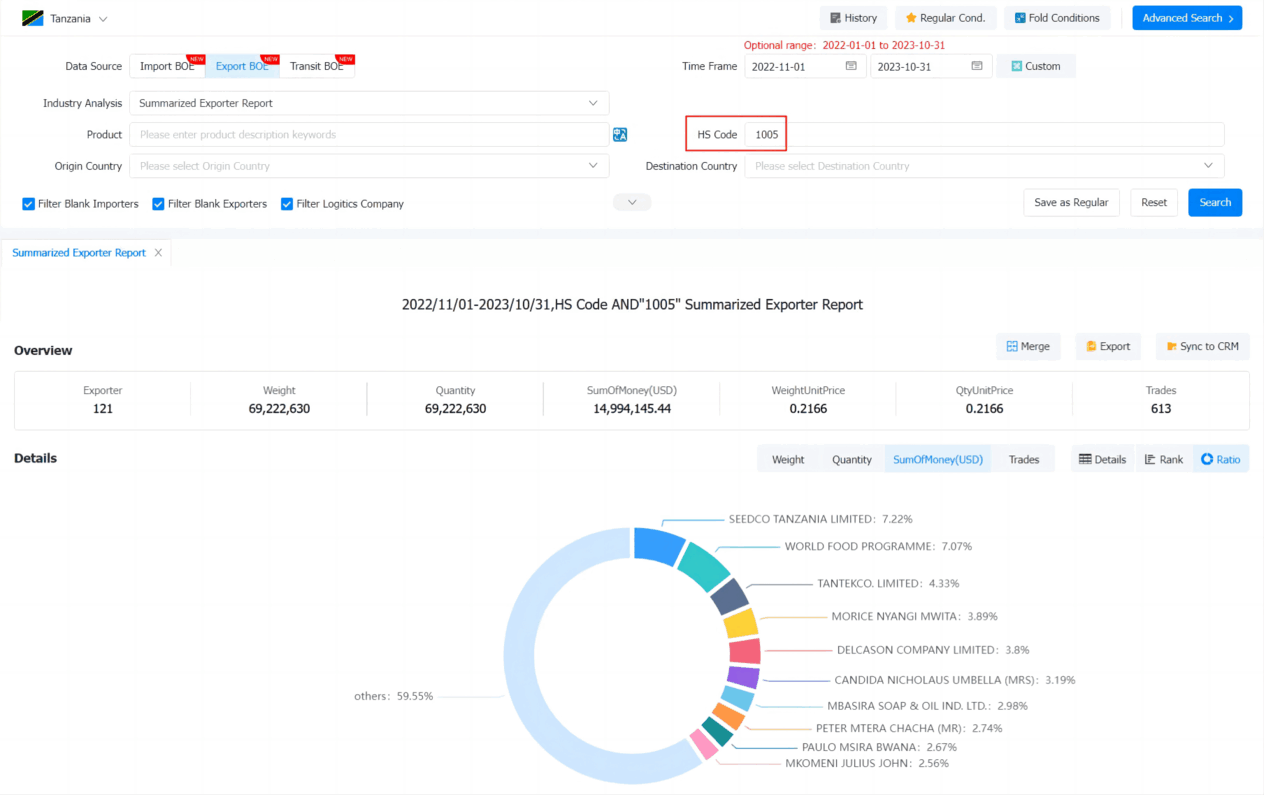The width and height of the screenshot is (1264, 795).
Task: Open calendar icon for end date 2023-10-31
Action: [x=977, y=66]
